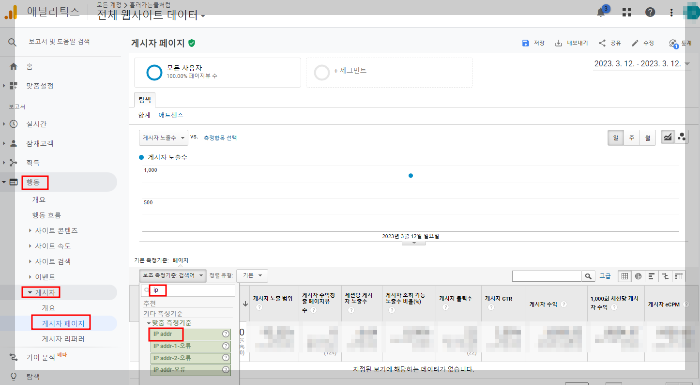Click the table filter search input
The image size is (700, 385).
(x=547, y=276)
